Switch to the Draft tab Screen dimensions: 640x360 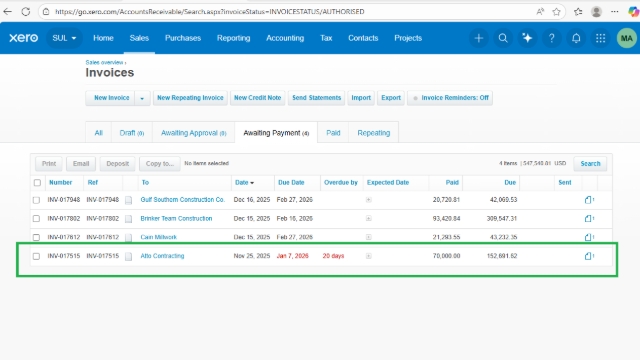point(131,133)
